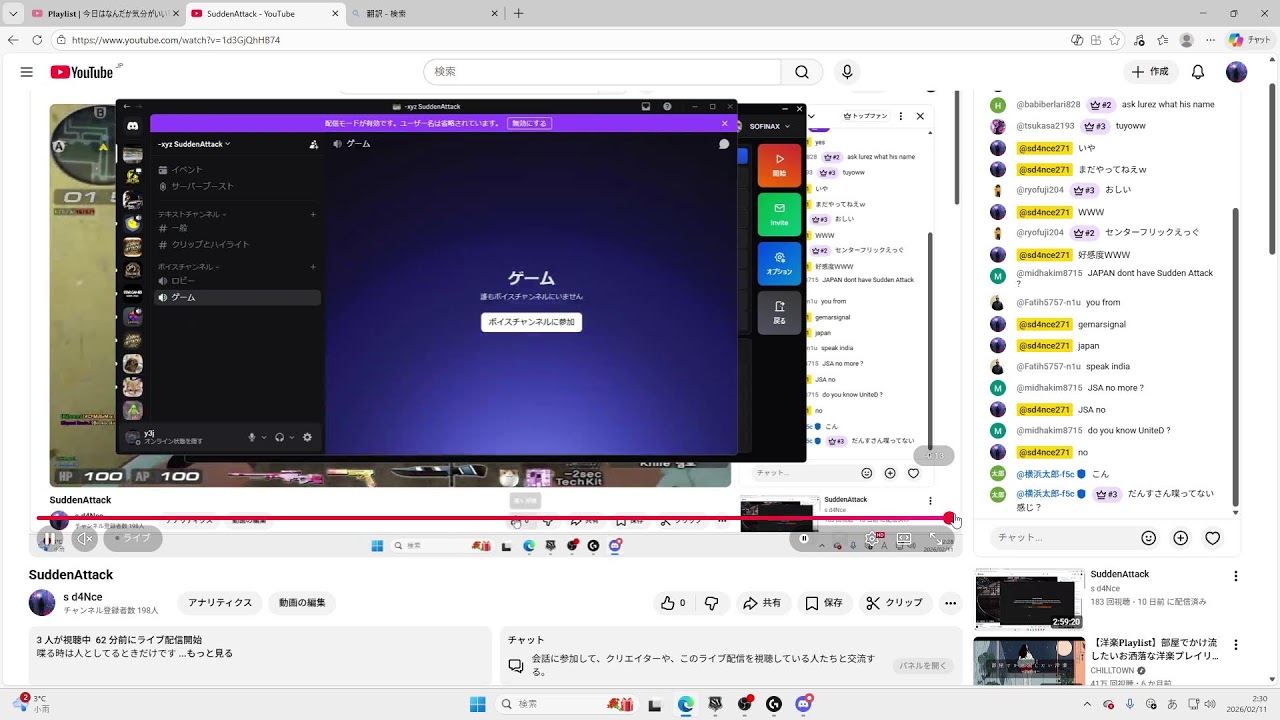
Task: Jump to live with ライブ button
Action: click(133, 538)
